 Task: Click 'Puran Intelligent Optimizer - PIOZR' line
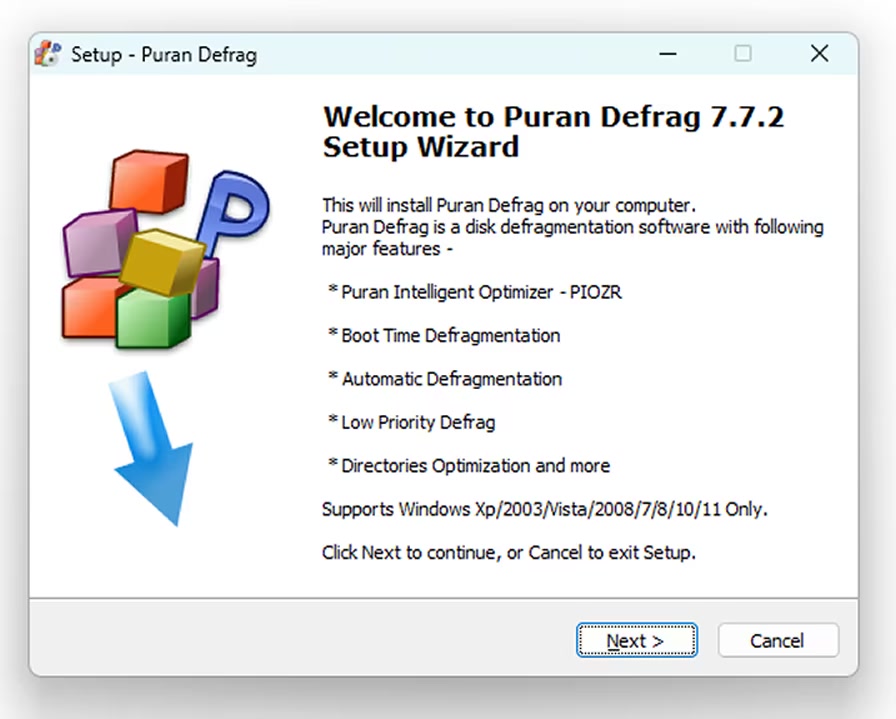coord(475,292)
